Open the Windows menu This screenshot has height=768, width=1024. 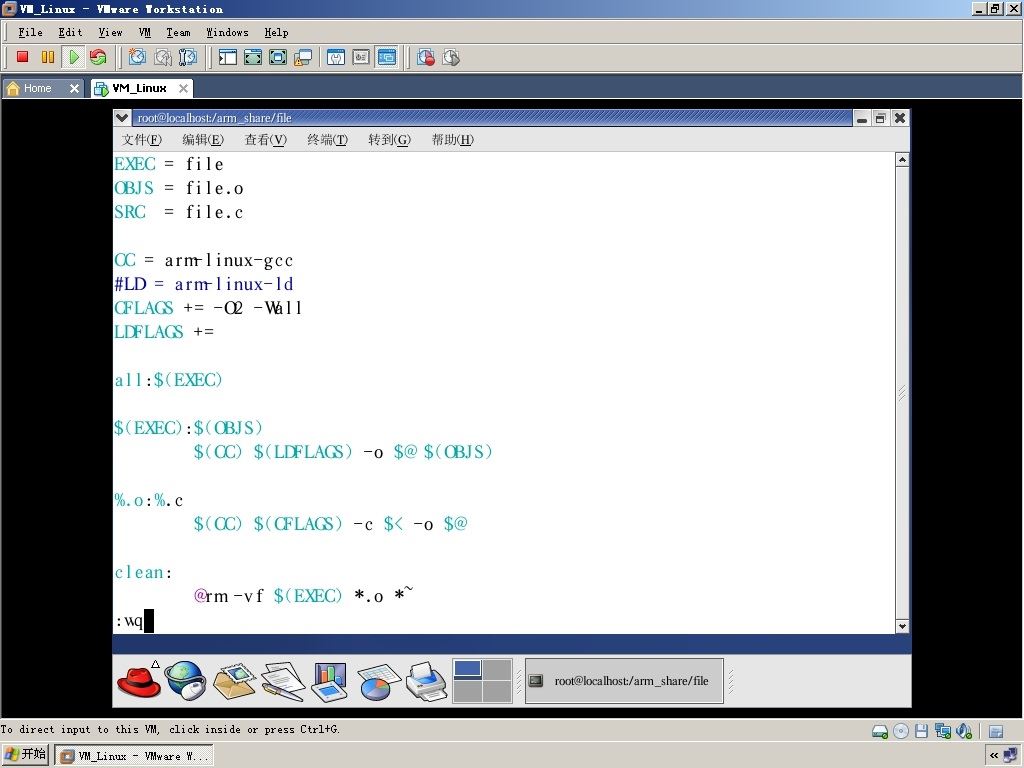pos(227,32)
